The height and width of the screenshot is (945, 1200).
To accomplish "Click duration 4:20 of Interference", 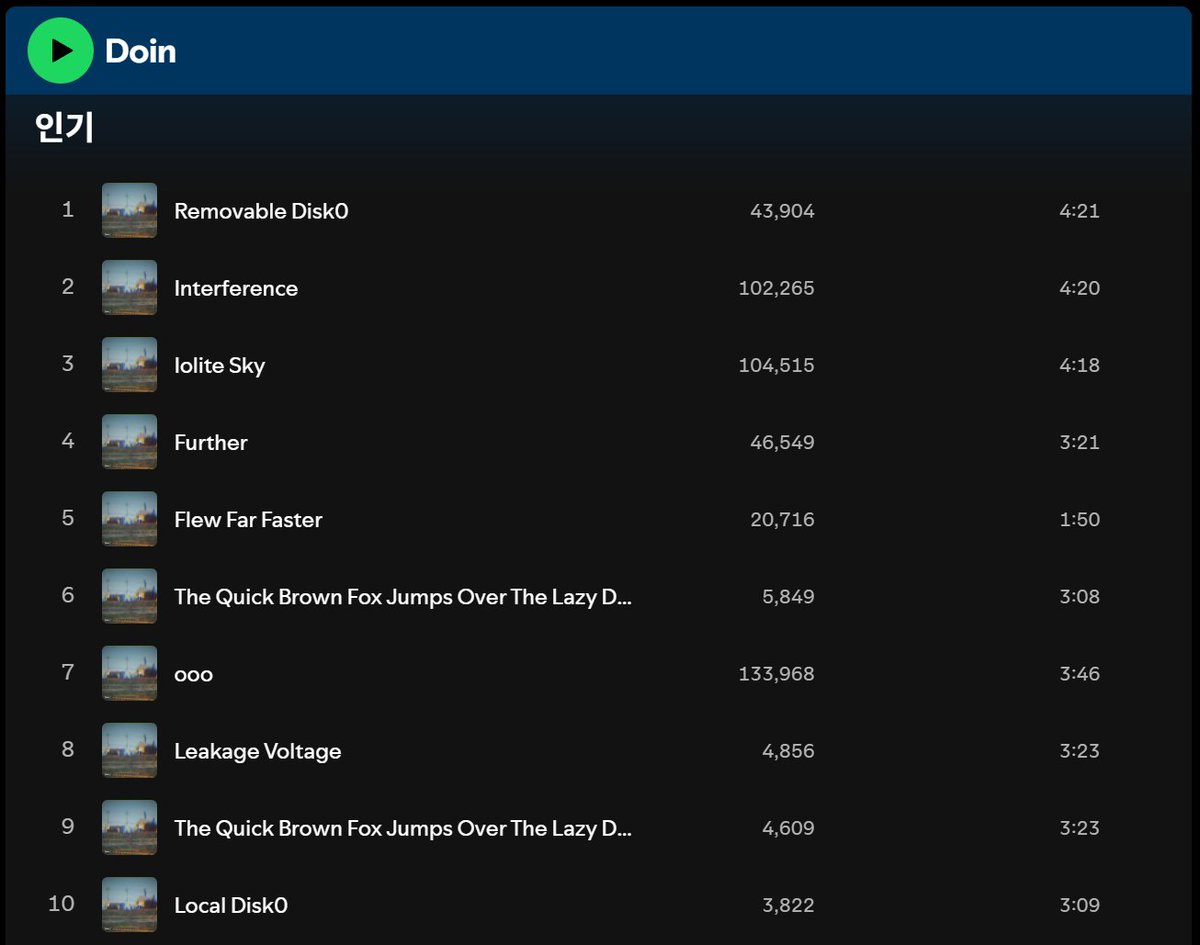I will [x=1080, y=288].
